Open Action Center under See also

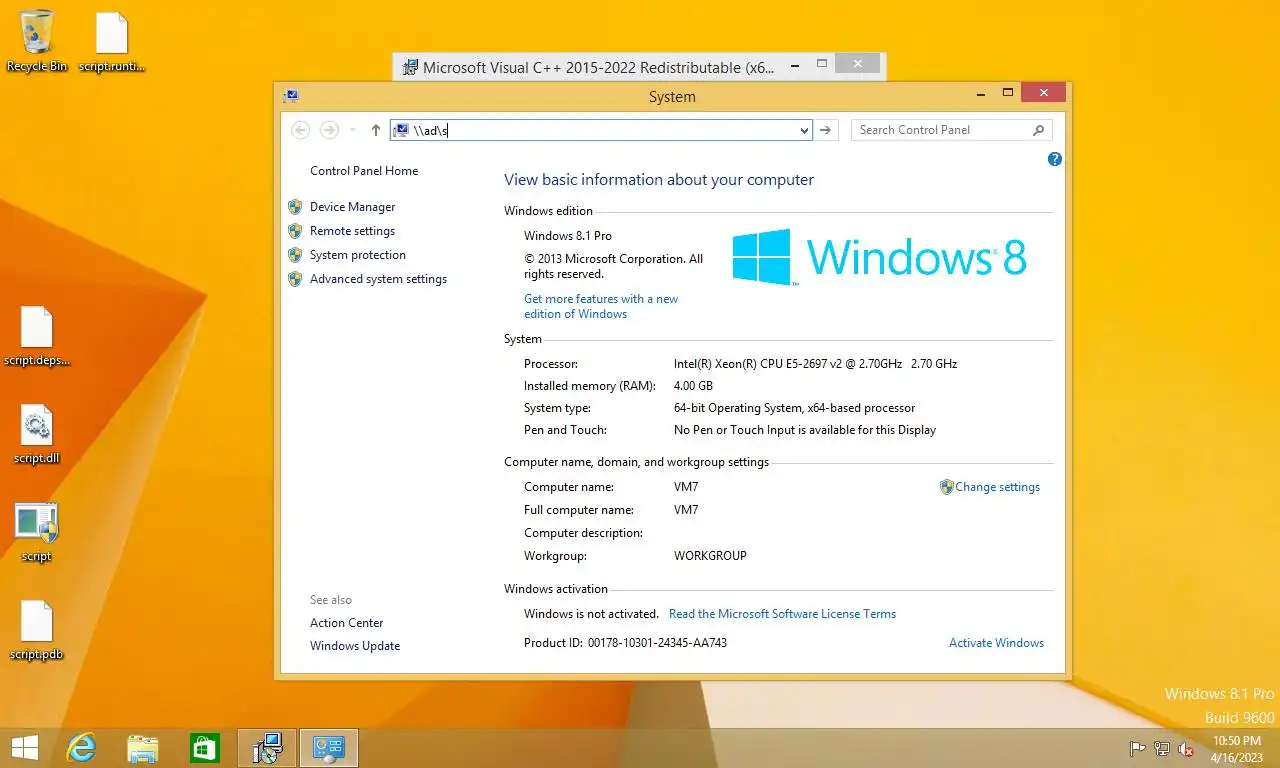[x=346, y=623]
